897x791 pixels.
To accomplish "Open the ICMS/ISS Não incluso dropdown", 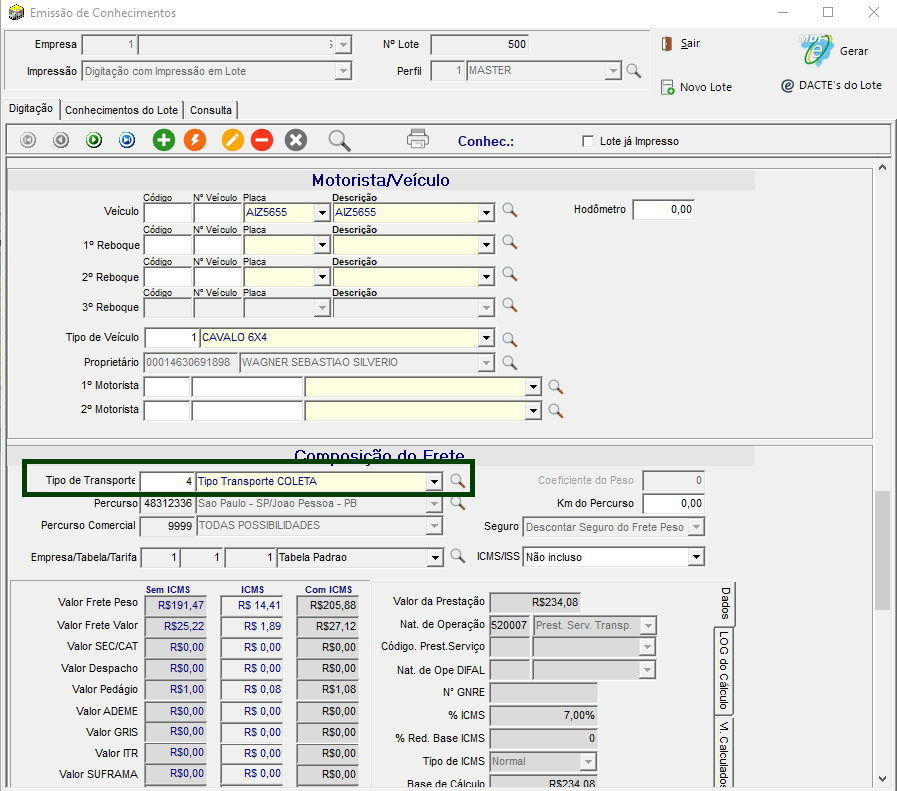I will coord(696,557).
